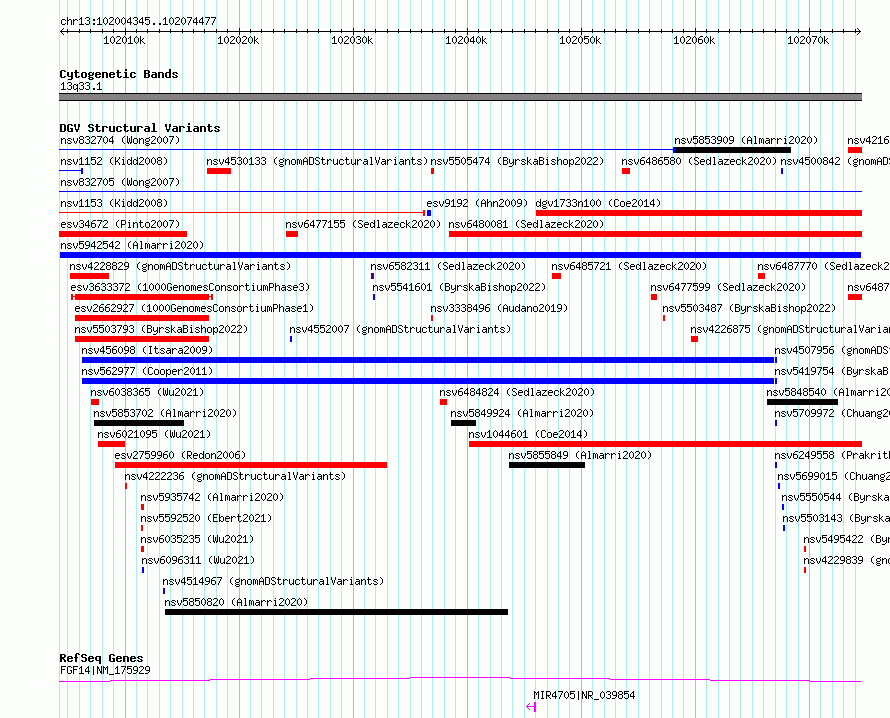Click the nsv5853909 (Almarri2020) black variant bar
Screen dimensions: 890x718
(732, 150)
